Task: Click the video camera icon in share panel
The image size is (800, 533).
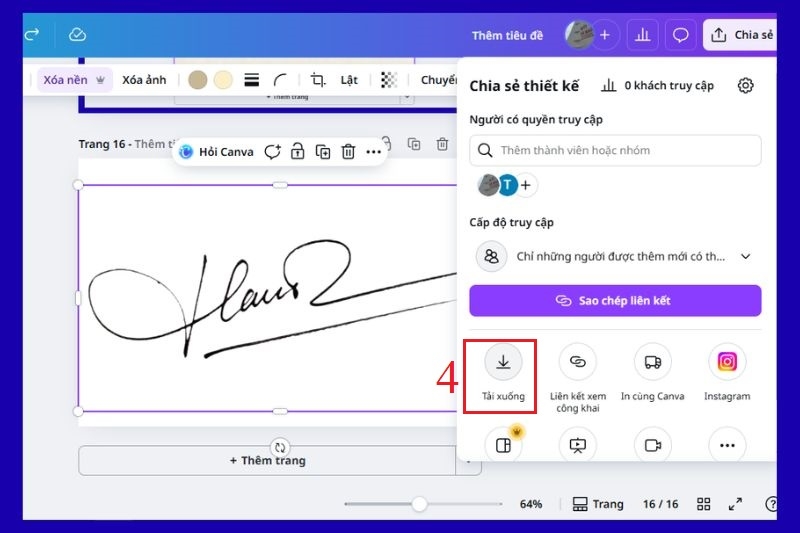Action: pos(653,445)
